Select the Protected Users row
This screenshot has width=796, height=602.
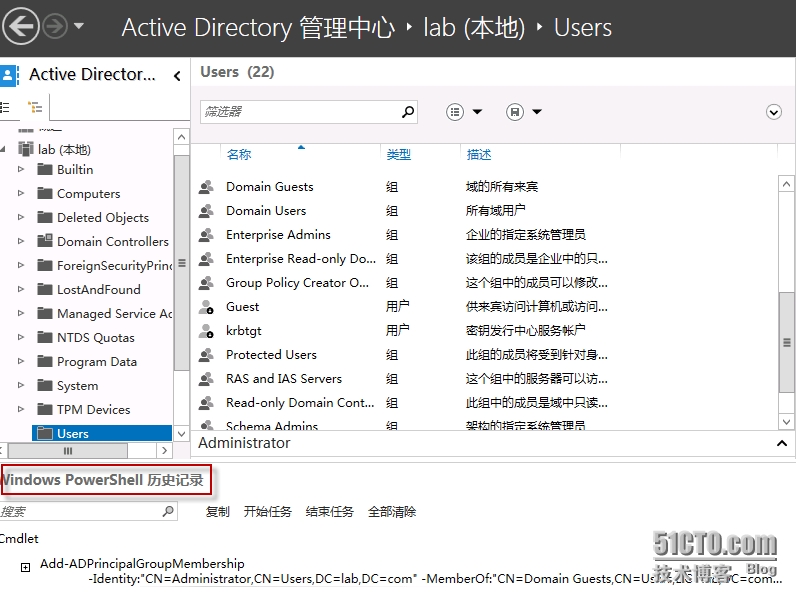pyautogui.click(x=483, y=355)
